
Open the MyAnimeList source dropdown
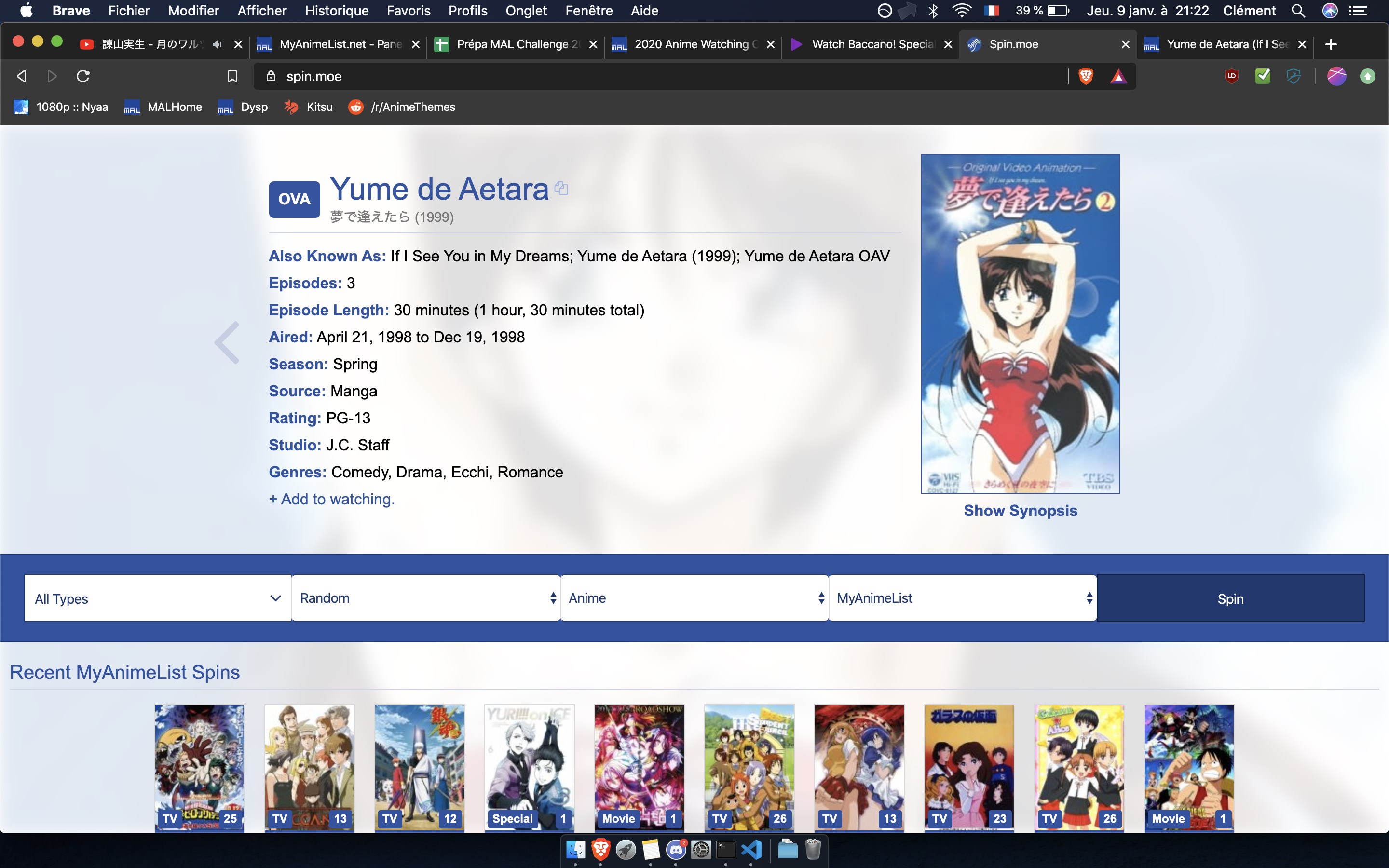[x=963, y=598]
